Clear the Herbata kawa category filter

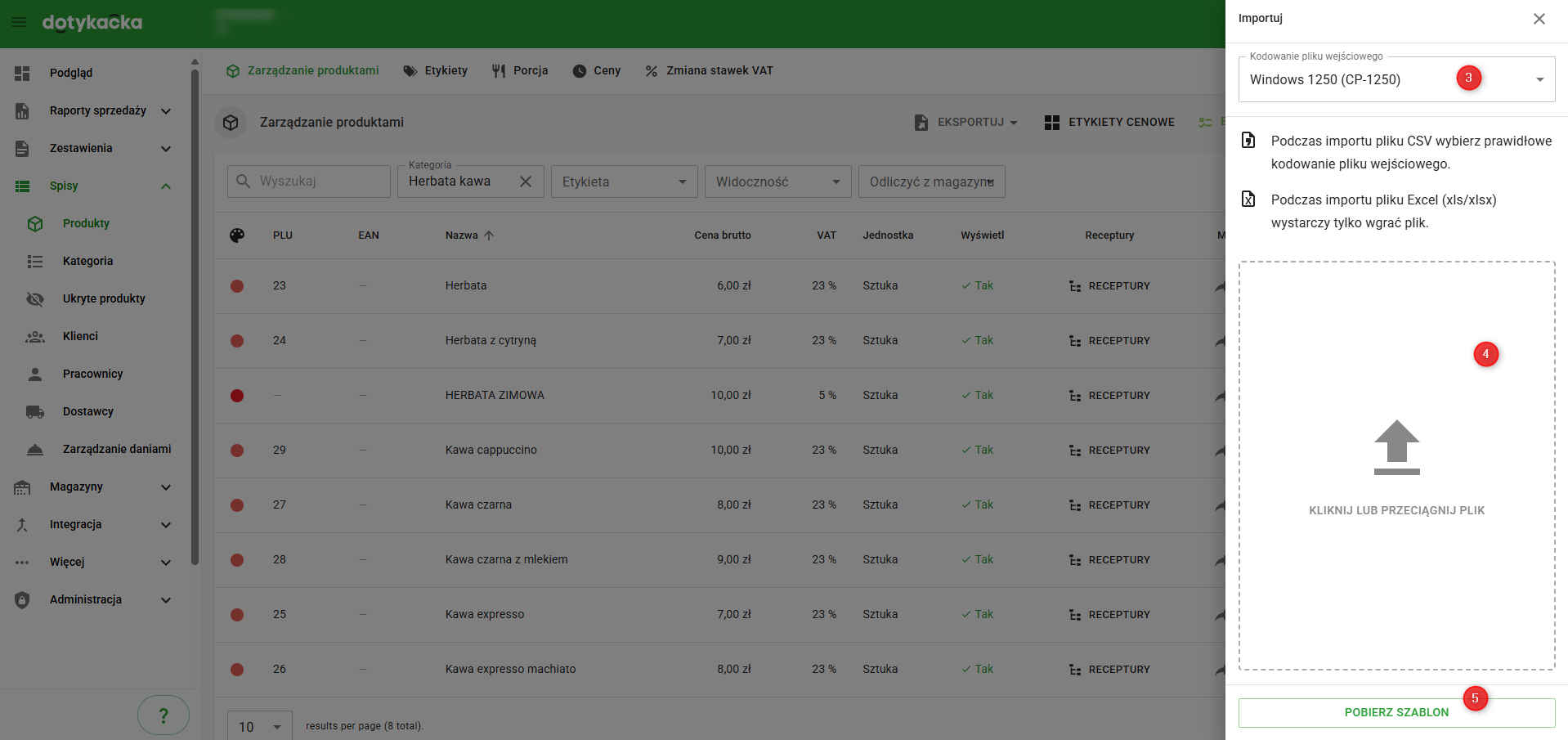526,182
